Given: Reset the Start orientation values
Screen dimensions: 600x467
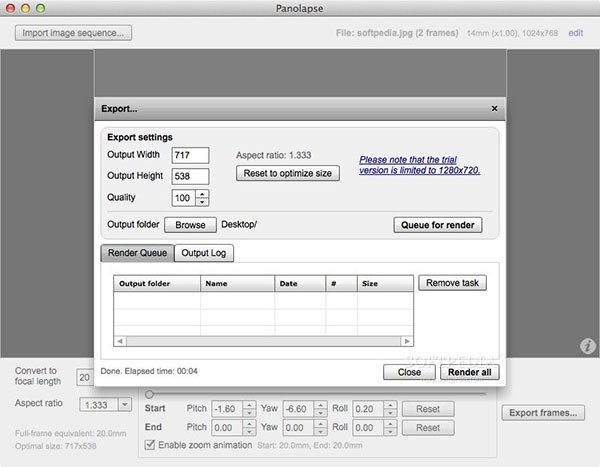Looking at the screenshot, I should (x=428, y=409).
